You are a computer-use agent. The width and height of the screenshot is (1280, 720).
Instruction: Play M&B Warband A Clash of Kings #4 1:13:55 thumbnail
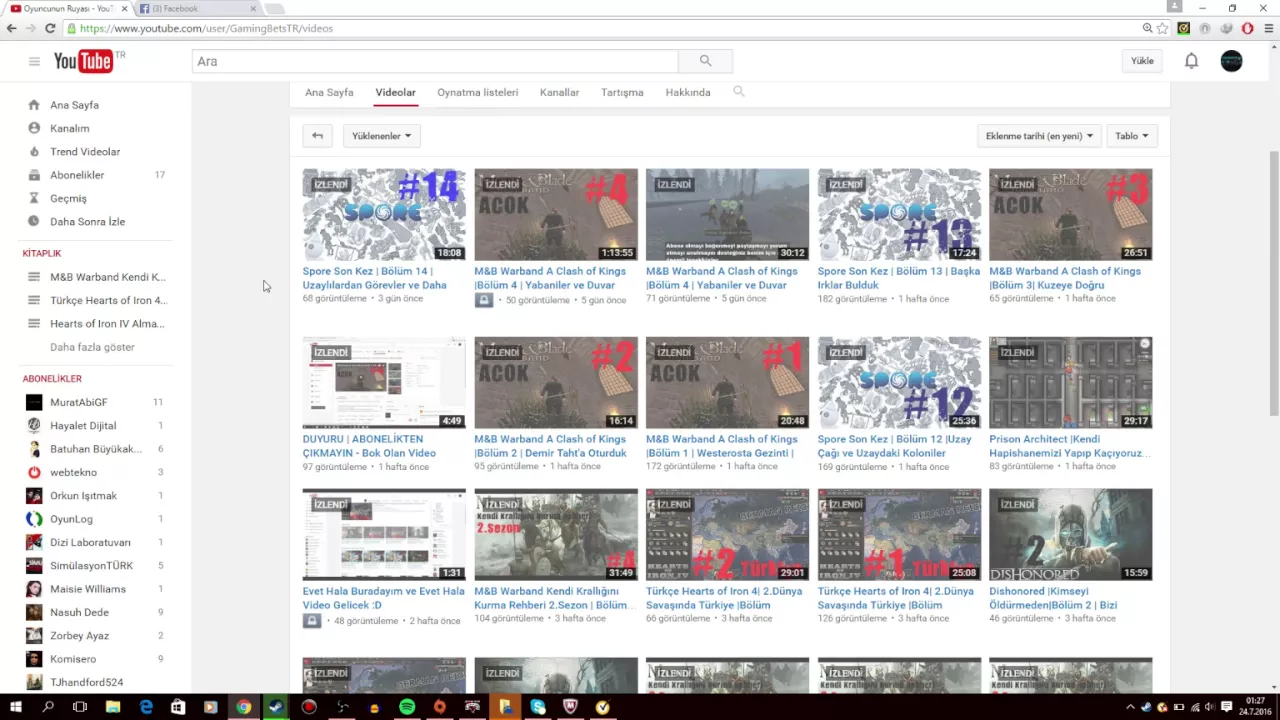(x=556, y=214)
